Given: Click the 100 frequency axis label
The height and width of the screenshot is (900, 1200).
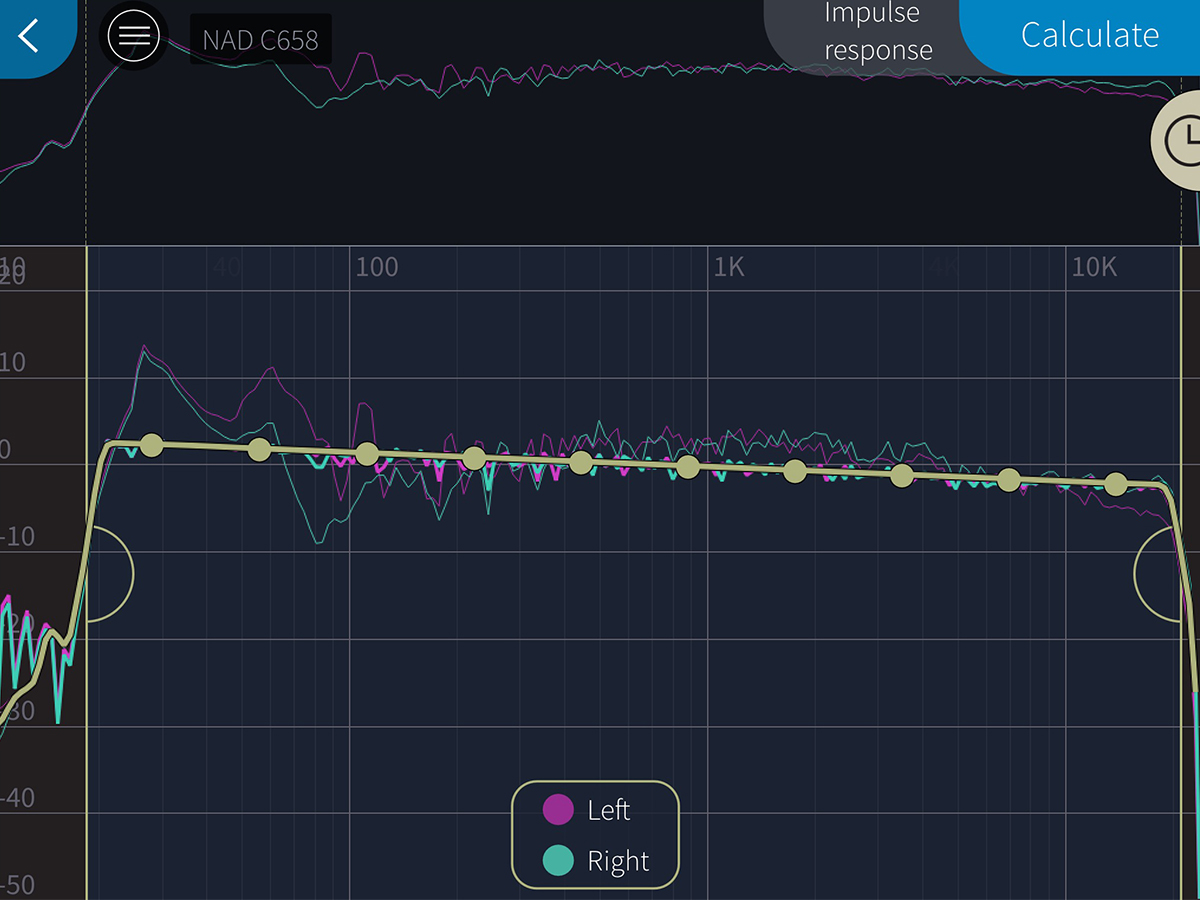Looking at the screenshot, I should click(377, 267).
